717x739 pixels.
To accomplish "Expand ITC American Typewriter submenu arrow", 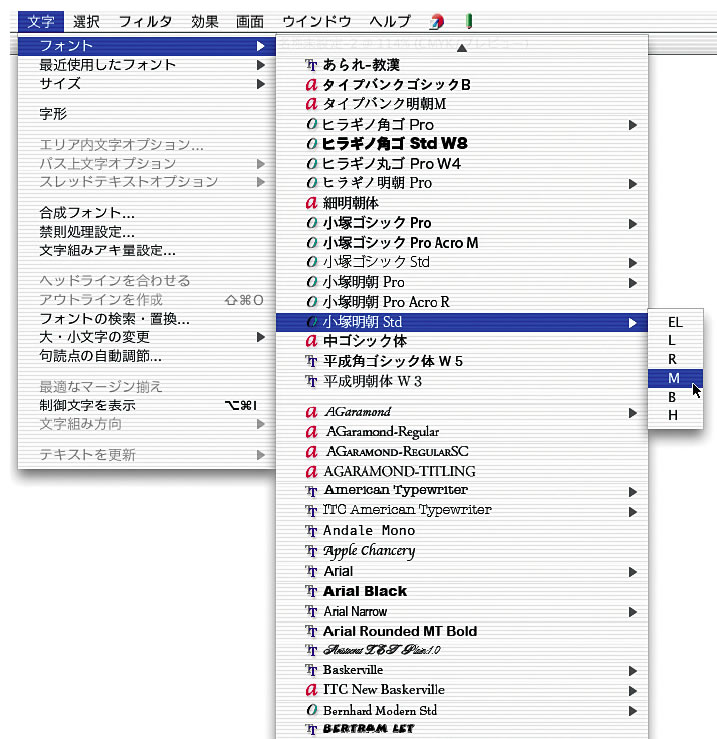I will click(x=633, y=512).
